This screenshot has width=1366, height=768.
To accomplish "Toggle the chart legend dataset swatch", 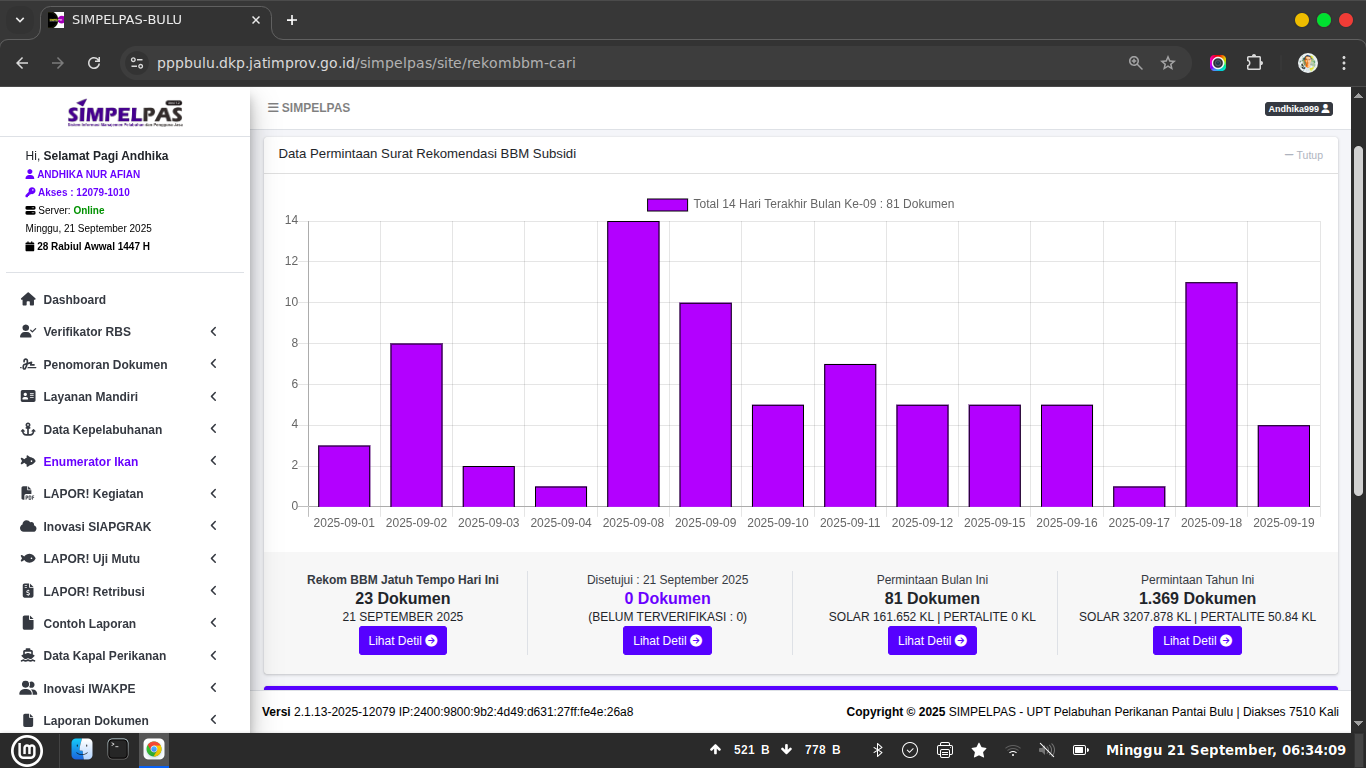I will 667,204.
